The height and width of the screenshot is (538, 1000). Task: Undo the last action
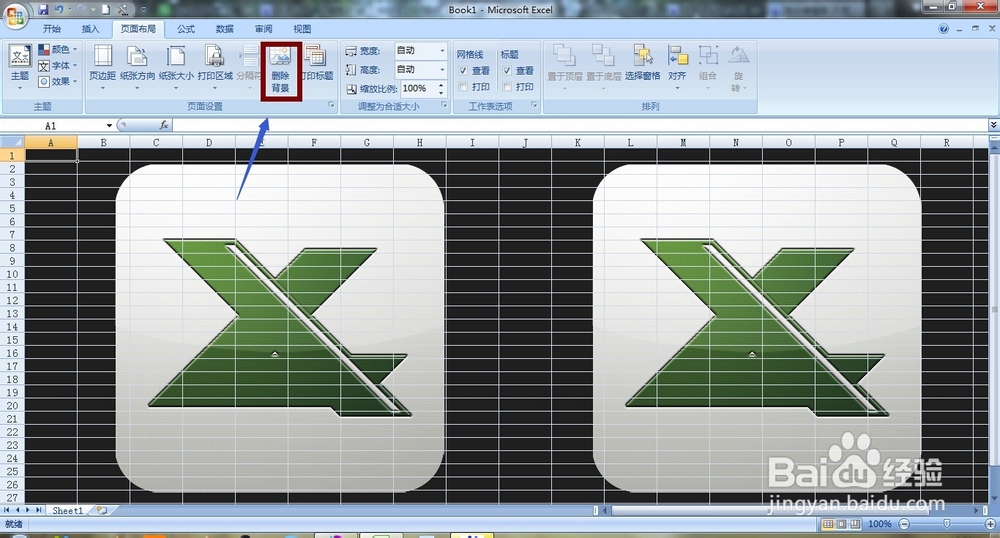(59, 10)
